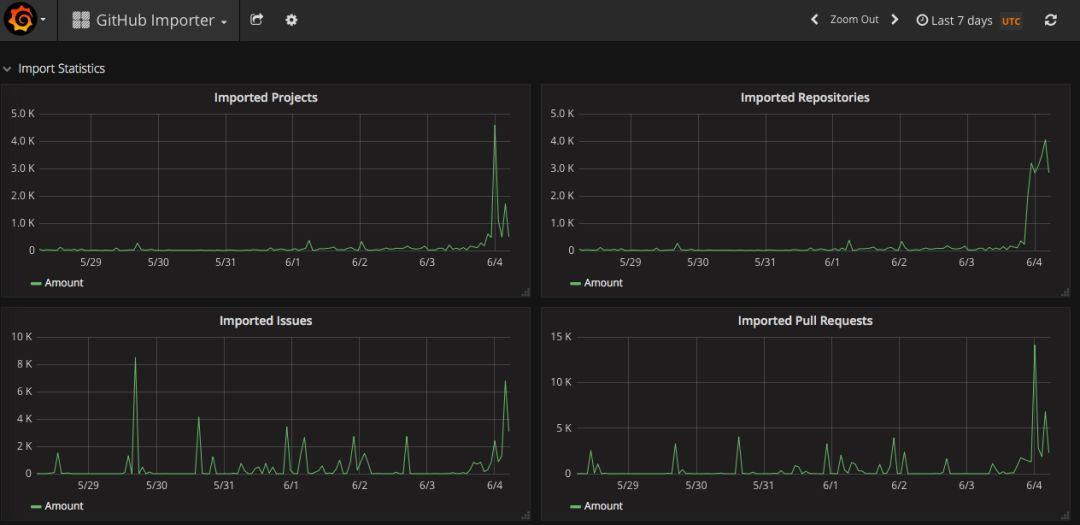Open dashboard settings gear icon
Screen dimensions: 1080x525
tap(291, 20)
